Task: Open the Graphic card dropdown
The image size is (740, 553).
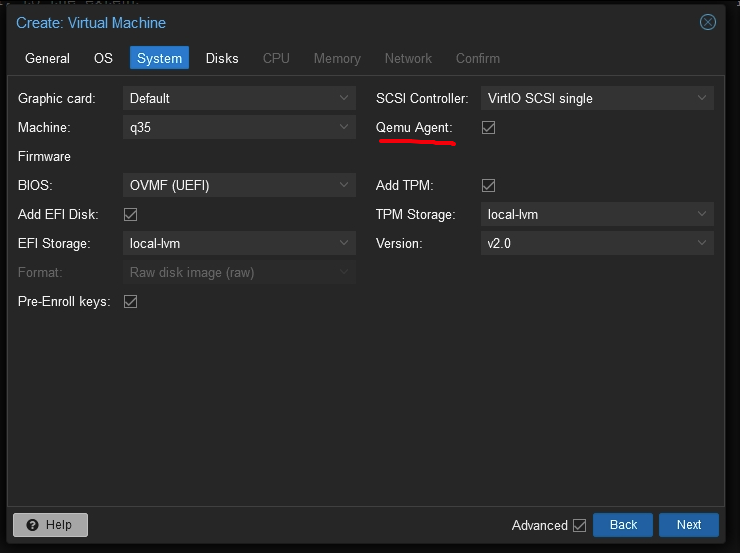Action: pyautogui.click(x=239, y=98)
